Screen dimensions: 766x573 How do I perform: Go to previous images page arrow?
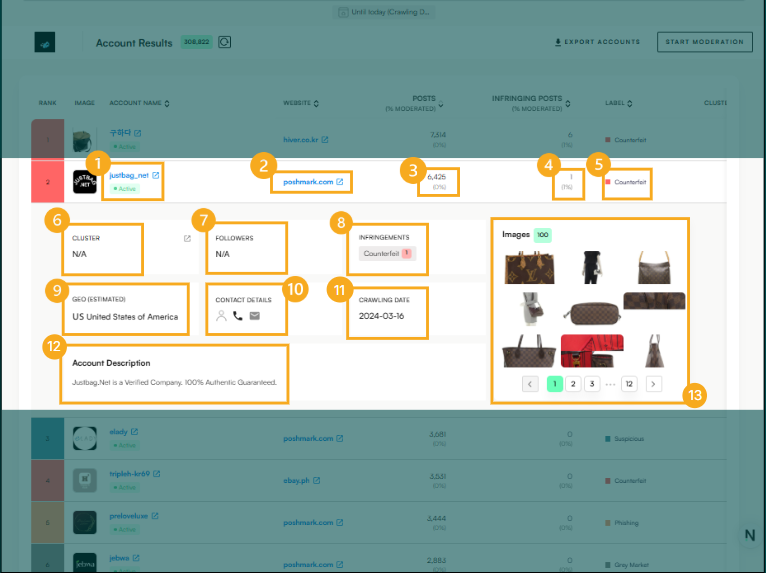tap(530, 384)
